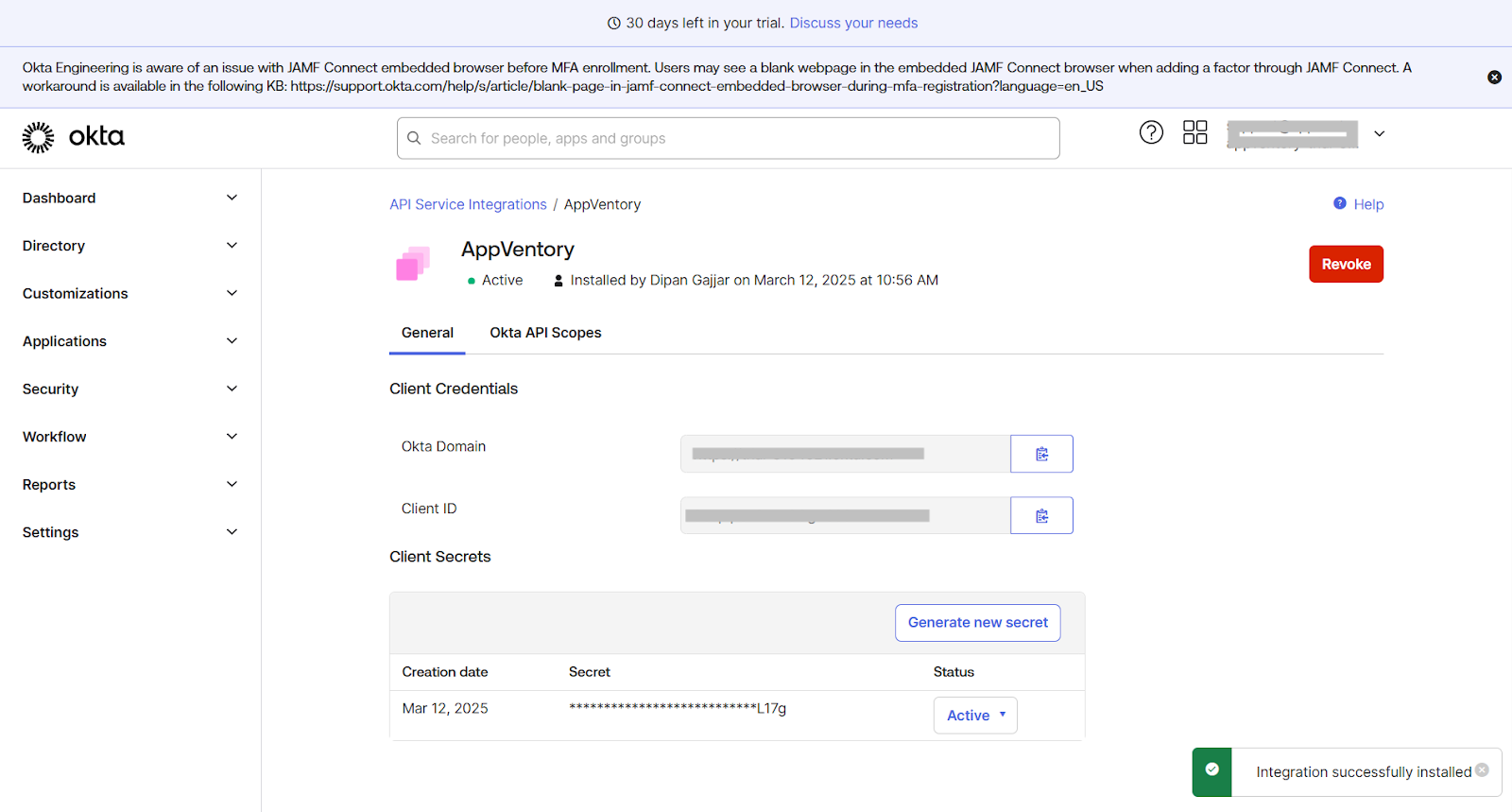Focus the people, apps and groups search
The width and height of the screenshot is (1512, 812).
(728, 138)
